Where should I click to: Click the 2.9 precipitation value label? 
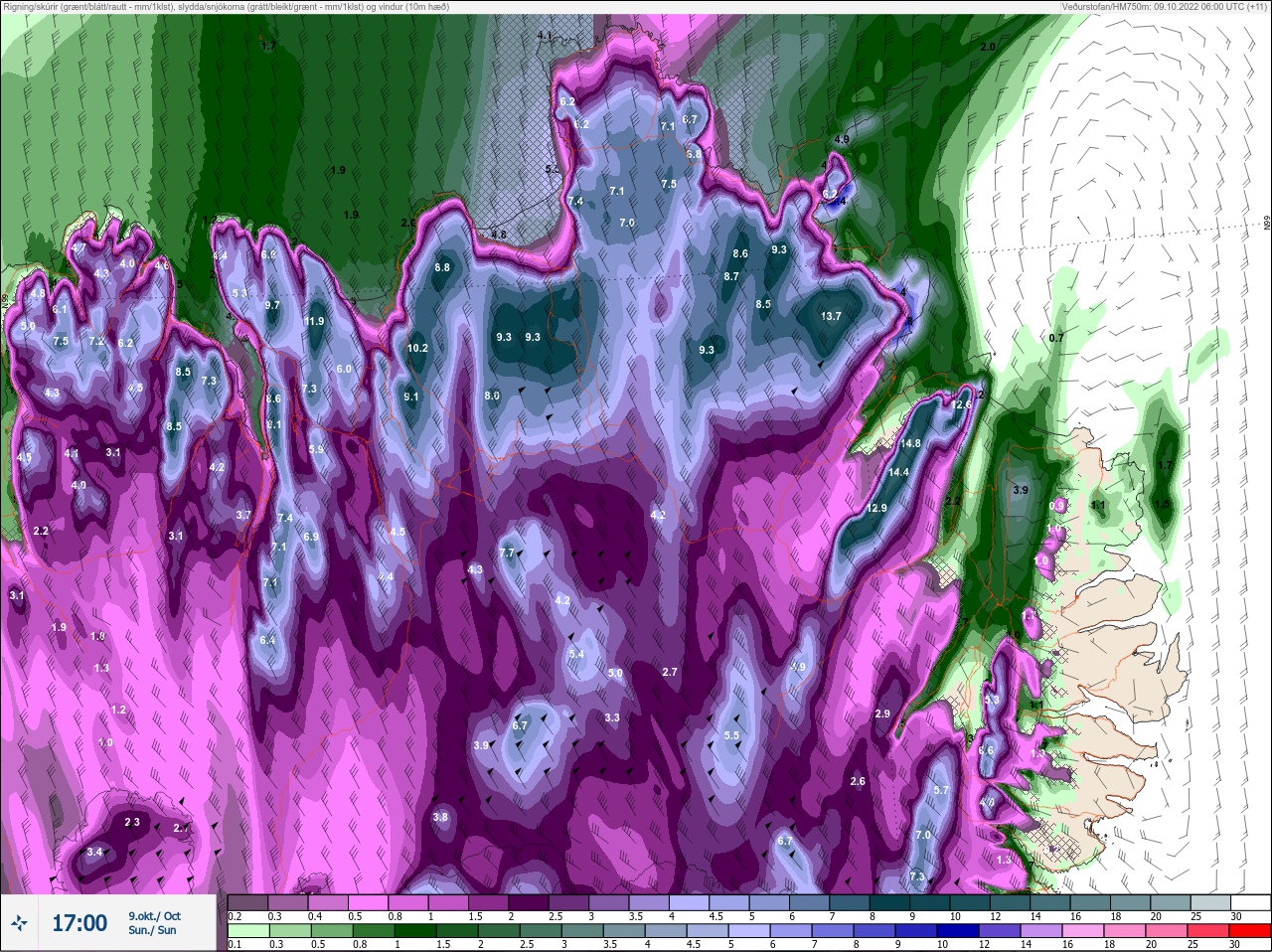pyautogui.click(x=882, y=714)
